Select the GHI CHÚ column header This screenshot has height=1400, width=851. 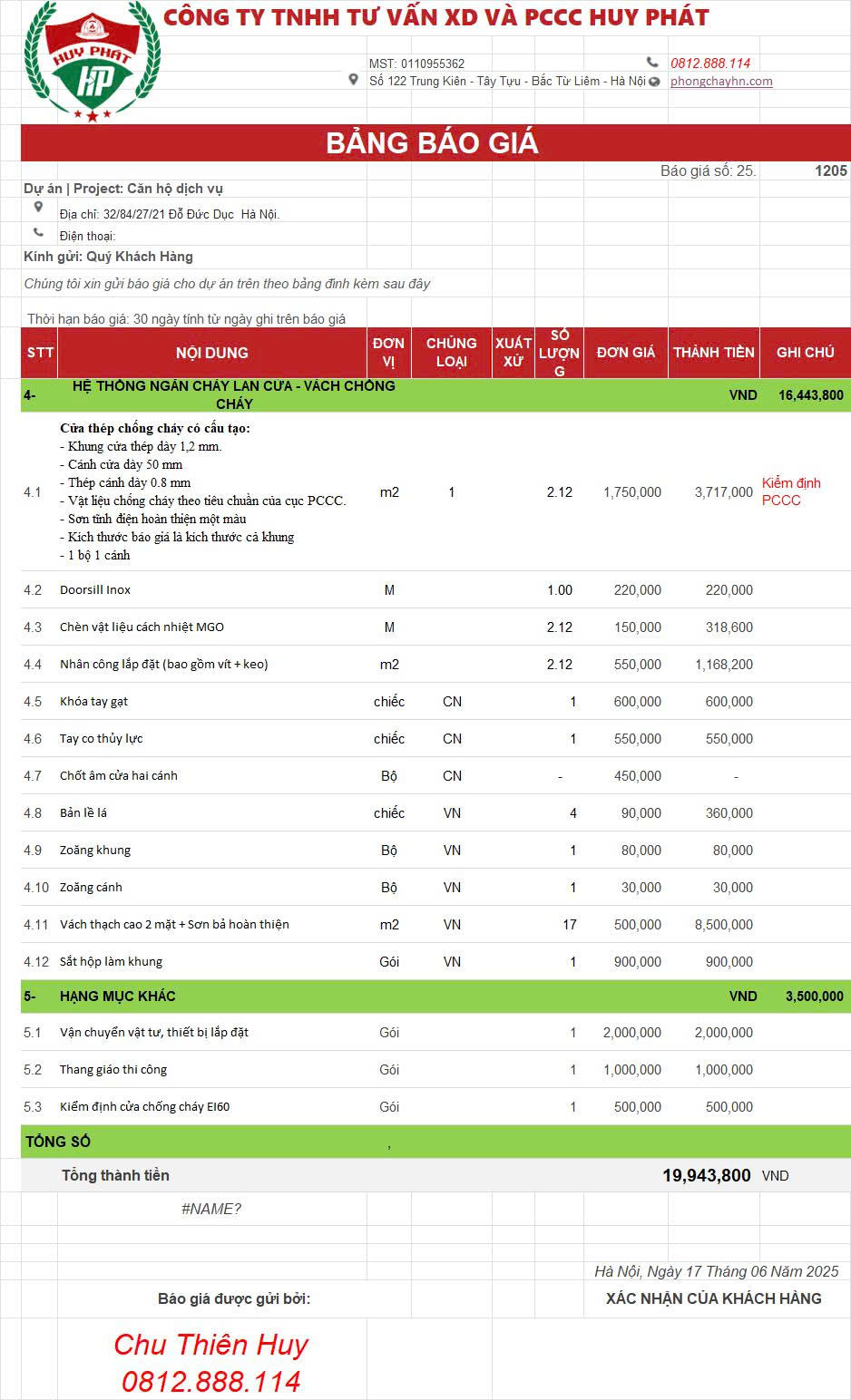(x=805, y=353)
